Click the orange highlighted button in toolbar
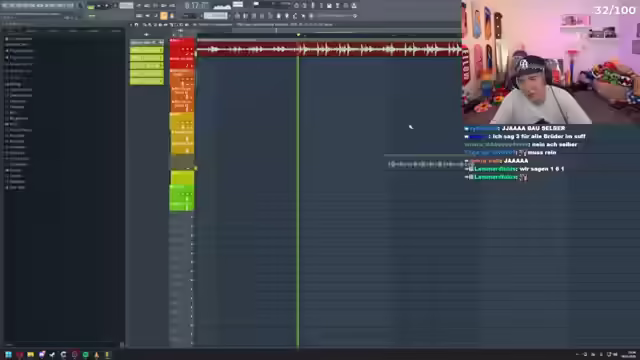 [164, 16]
